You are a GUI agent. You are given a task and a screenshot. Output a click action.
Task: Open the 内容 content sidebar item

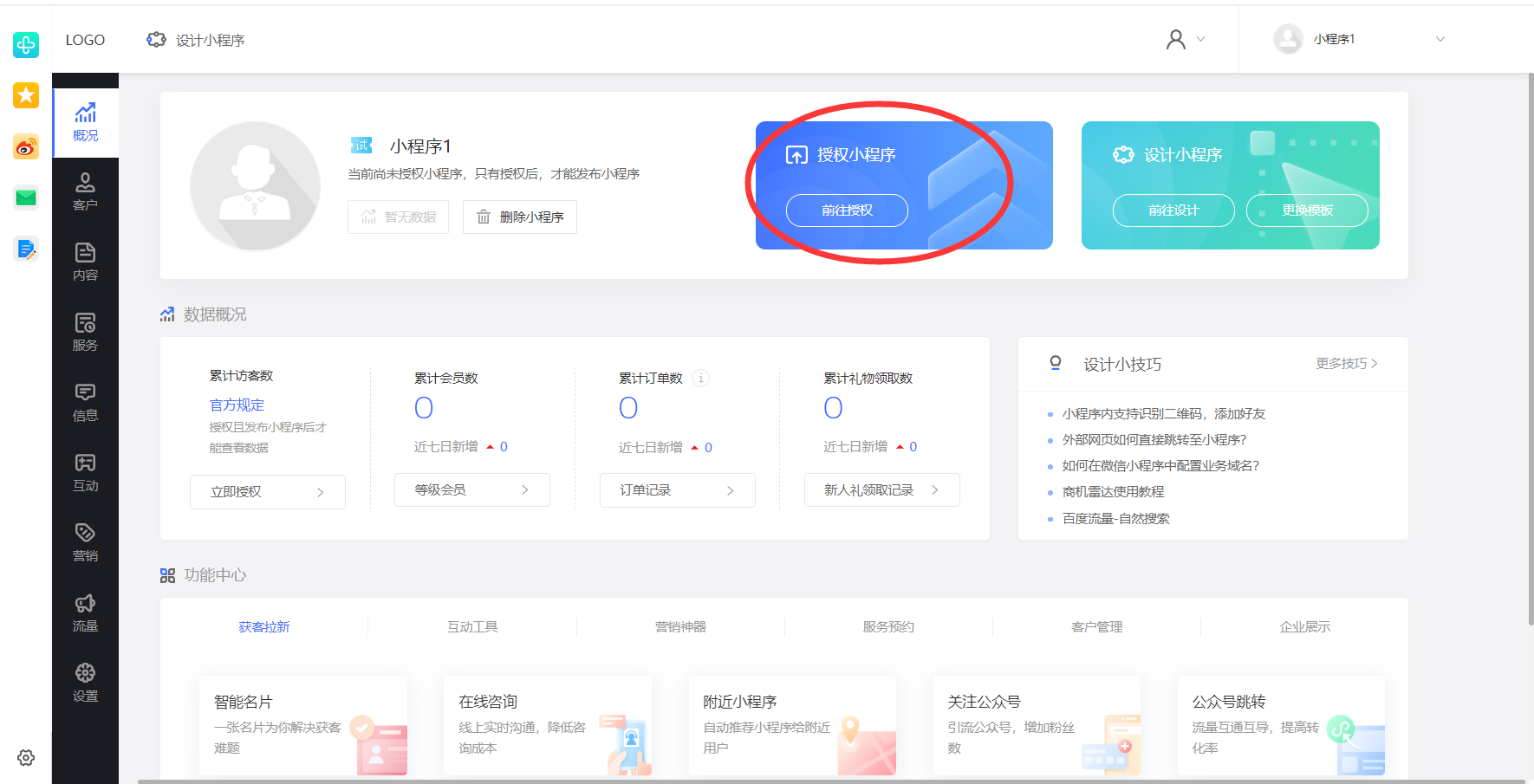85,262
